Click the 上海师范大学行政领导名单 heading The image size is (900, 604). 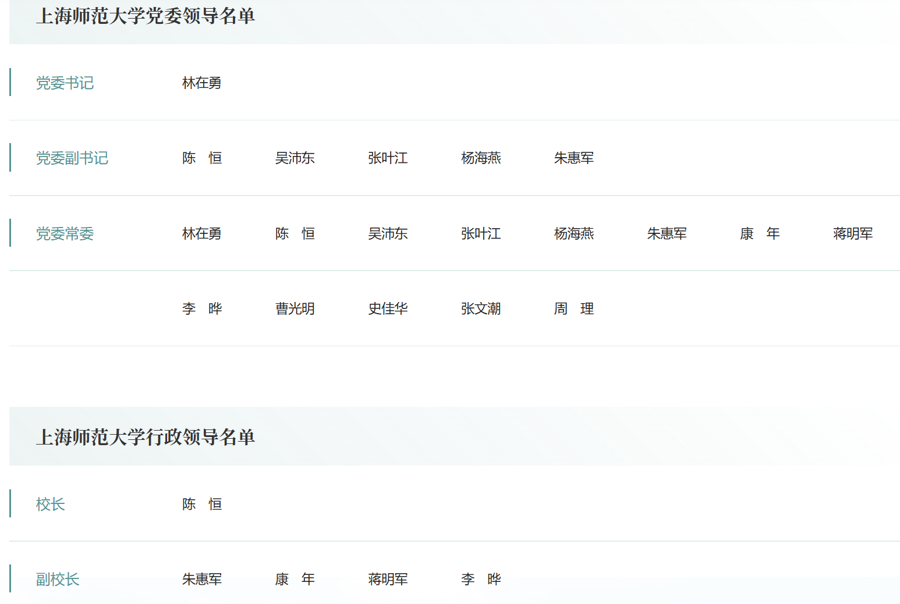click(145, 437)
